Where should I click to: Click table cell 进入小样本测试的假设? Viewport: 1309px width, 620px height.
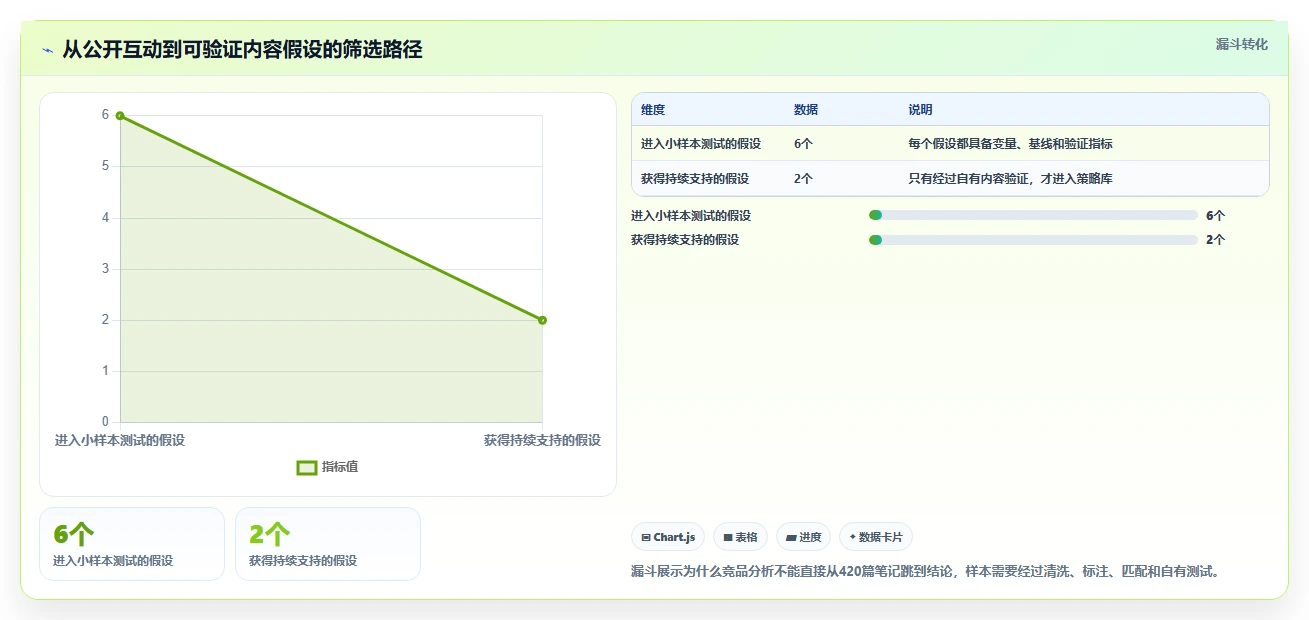click(701, 144)
